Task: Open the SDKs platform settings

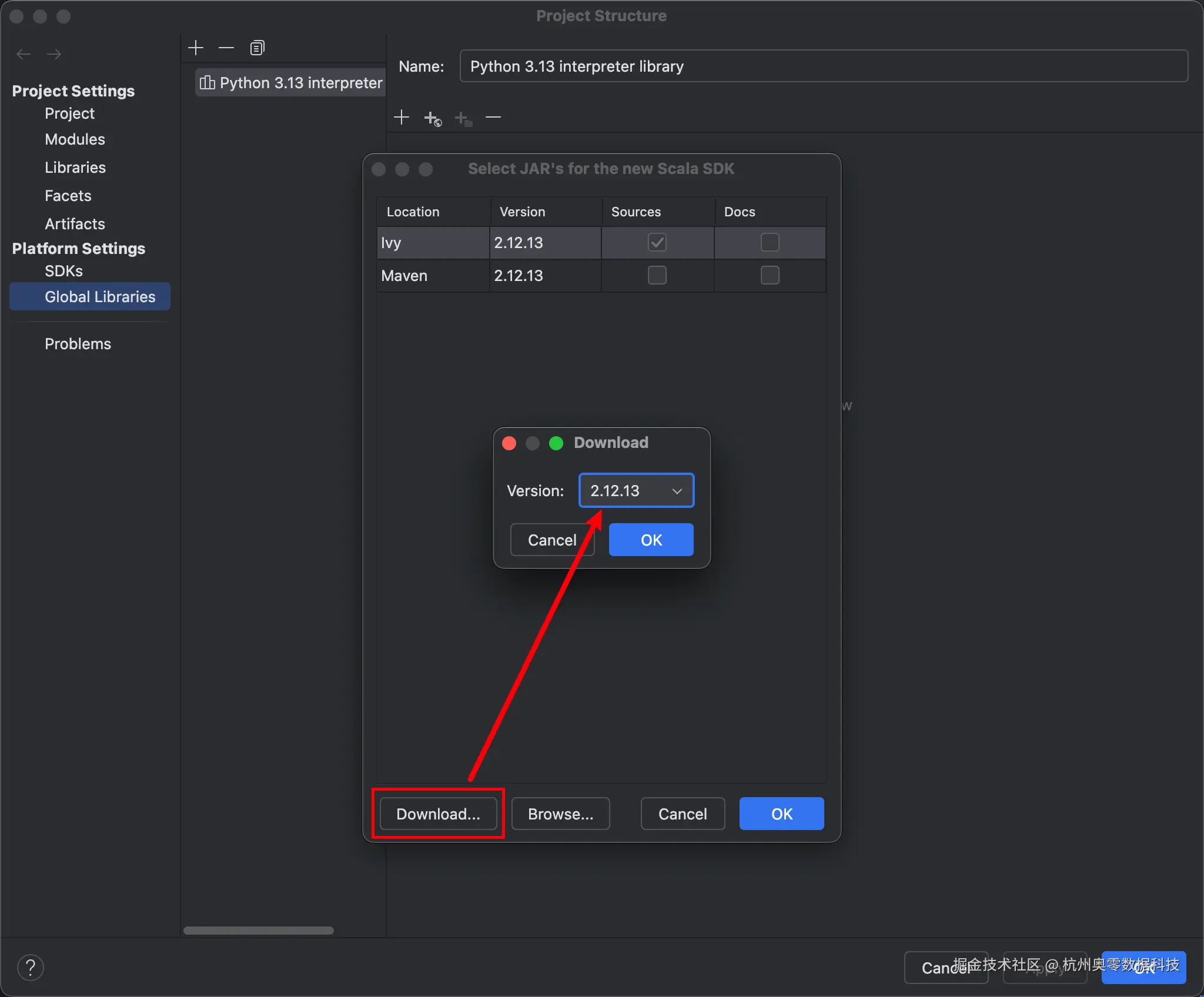Action: pos(63,271)
